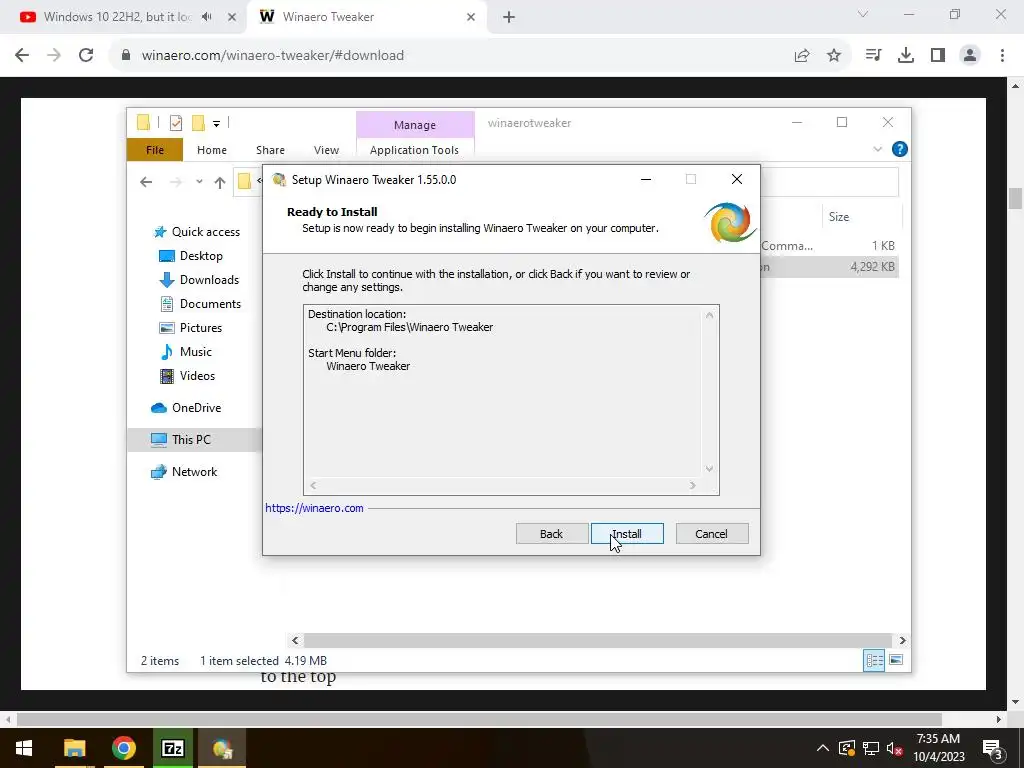Open Desktop in the navigation pane

[191, 256]
